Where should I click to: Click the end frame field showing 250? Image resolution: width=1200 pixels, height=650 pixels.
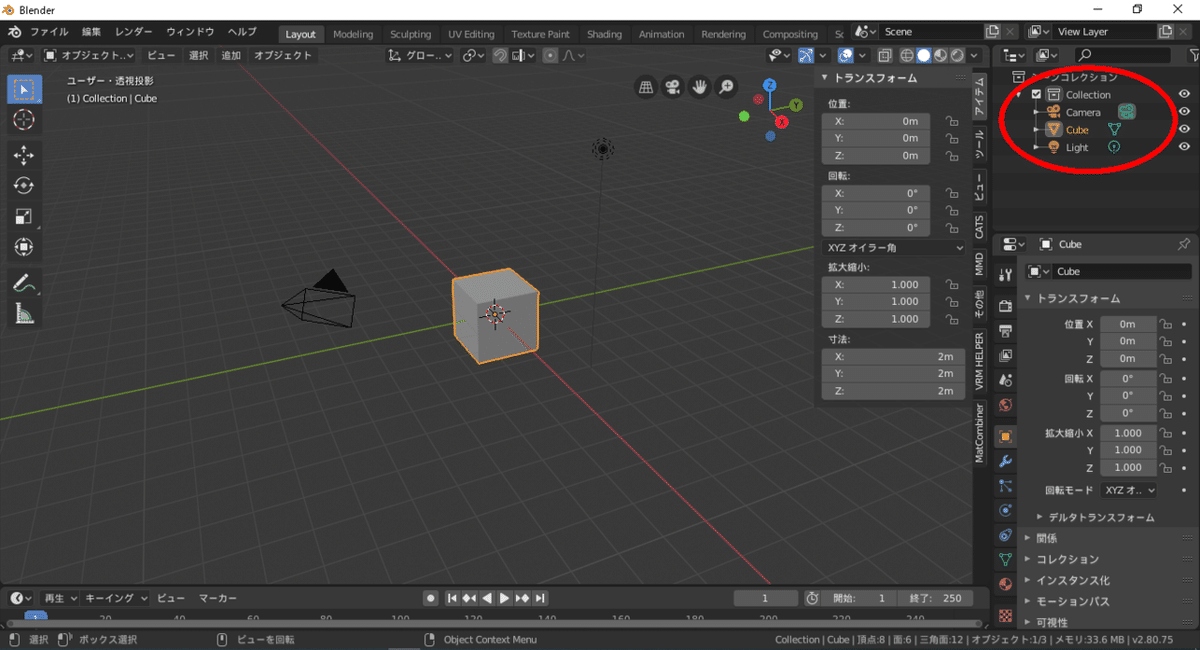pyautogui.click(x=934, y=598)
